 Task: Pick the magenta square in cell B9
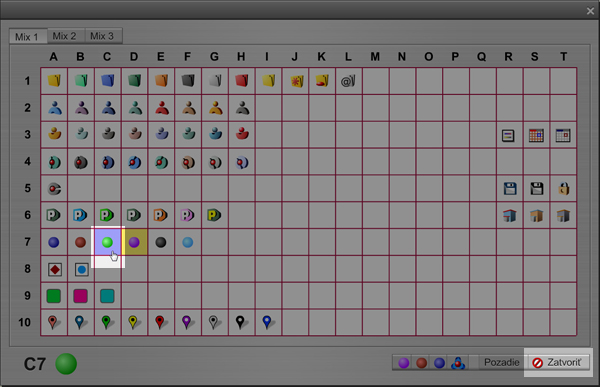80,296
